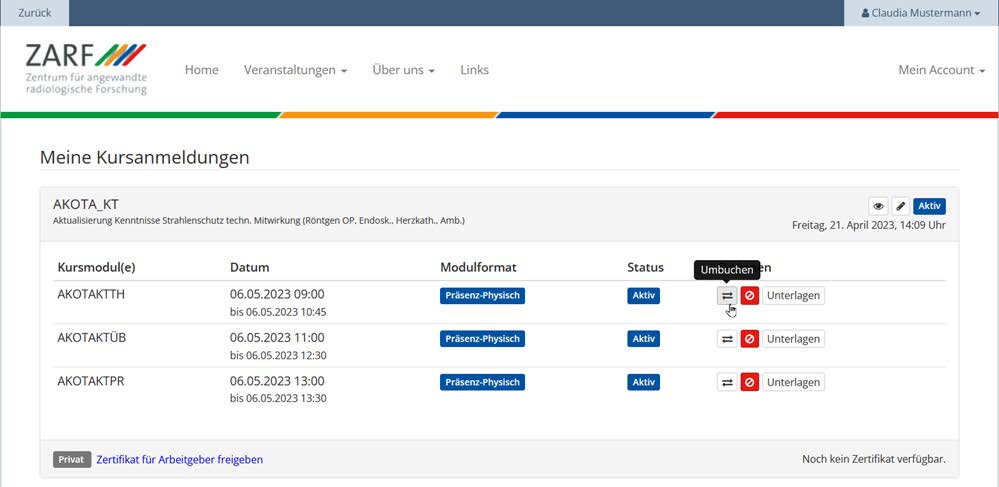Click the Privat badge

(72, 460)
